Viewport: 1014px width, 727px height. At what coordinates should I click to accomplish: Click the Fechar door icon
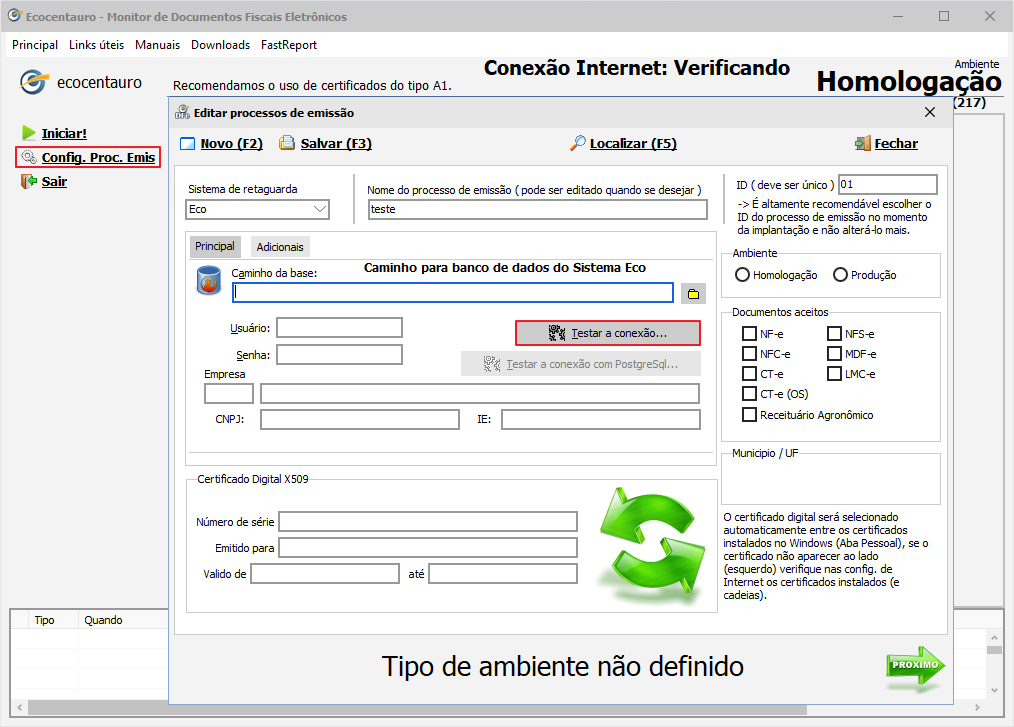(862, 144)
